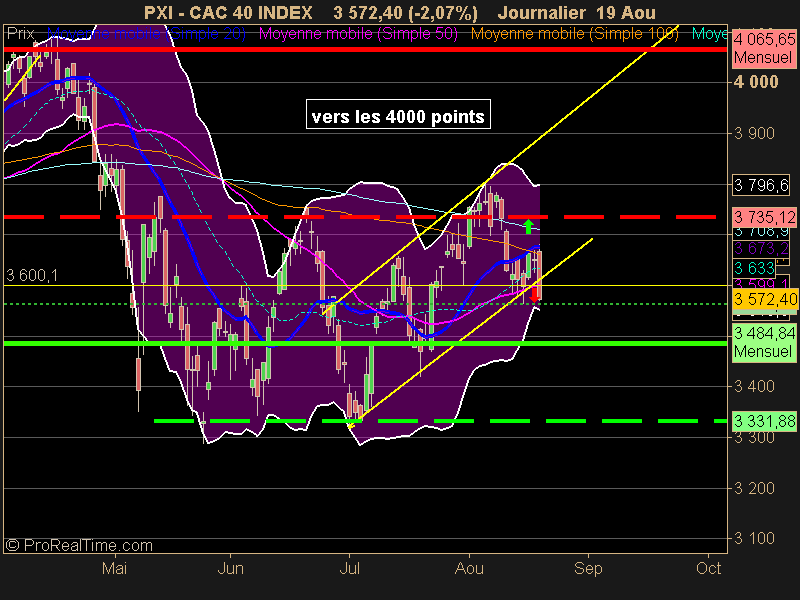This screenshot has width=800, height=600.
Task: Click the red down arrow marker on chart
Action: [534, 295]
